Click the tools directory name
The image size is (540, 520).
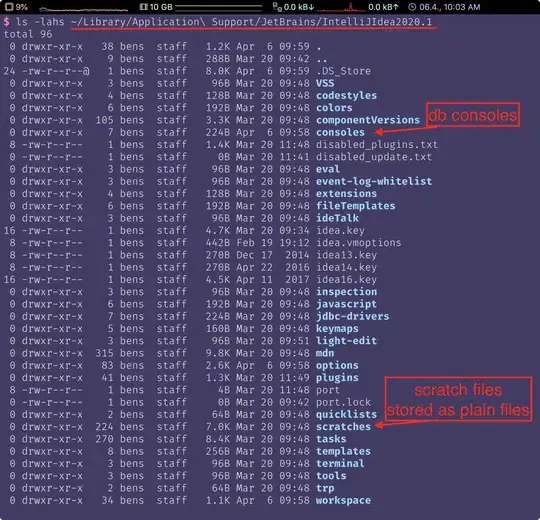[x=331, y=476]
